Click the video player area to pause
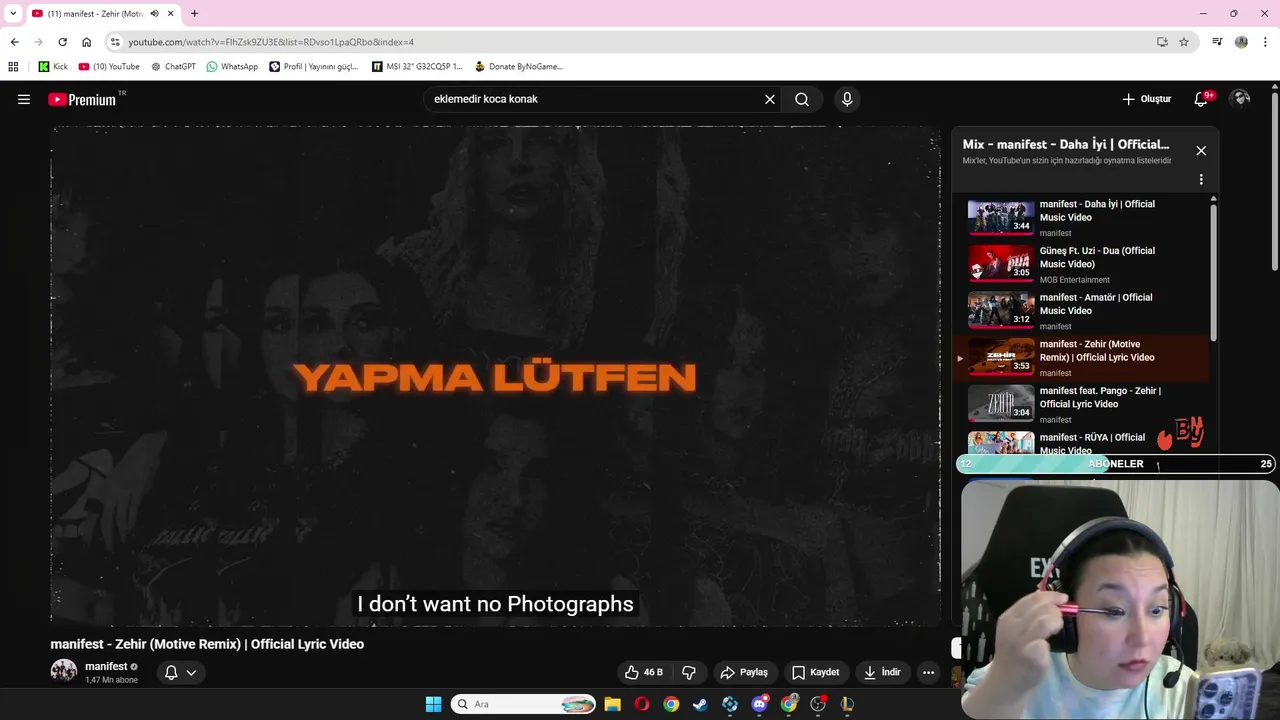Screen dimensions: 1280x720 (495, 376)
